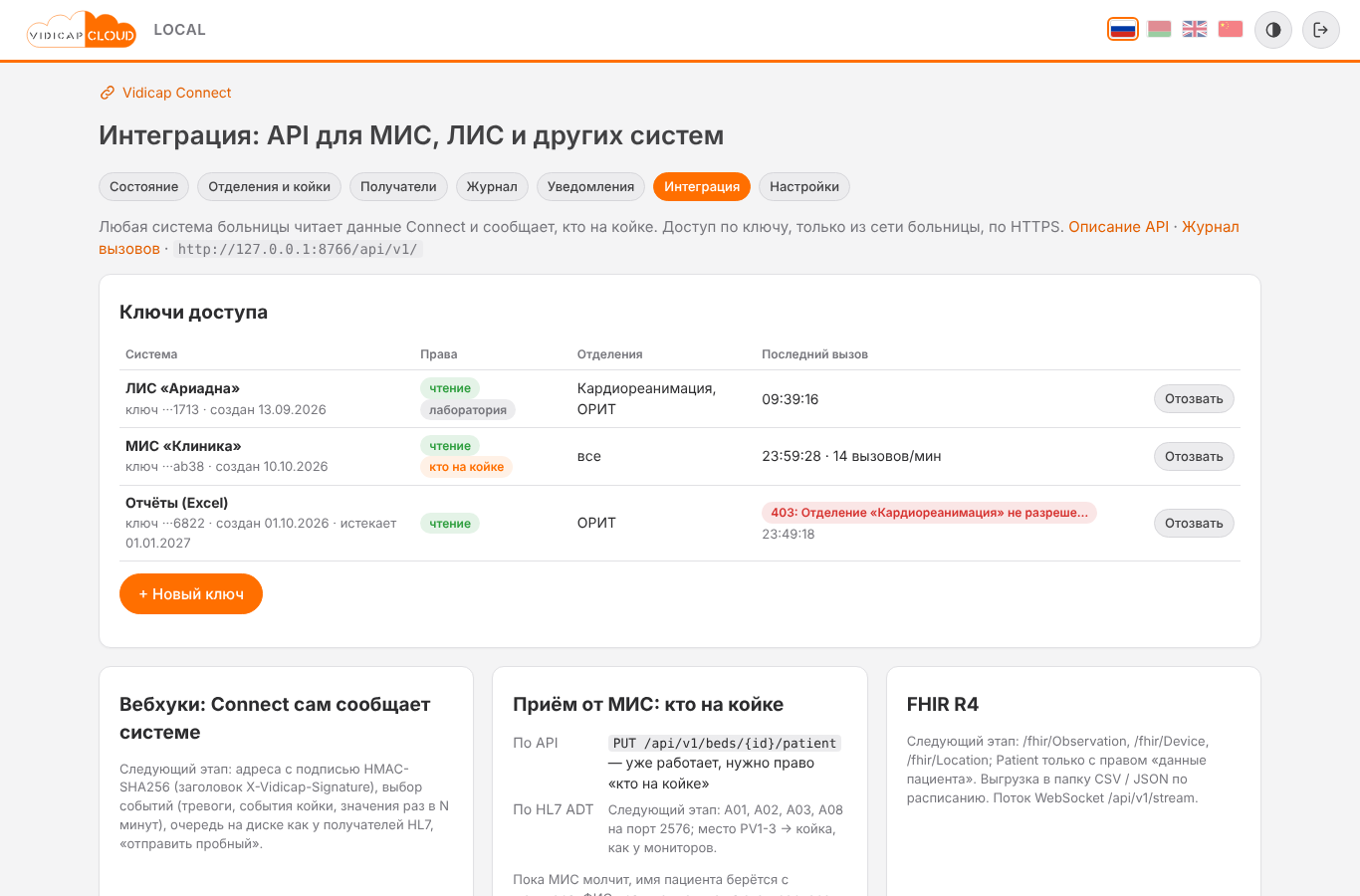The height and width of the screenshot is (896, 1360).
Task: Click the 403 error badge for Кардиореанимация
Action: 929,513
